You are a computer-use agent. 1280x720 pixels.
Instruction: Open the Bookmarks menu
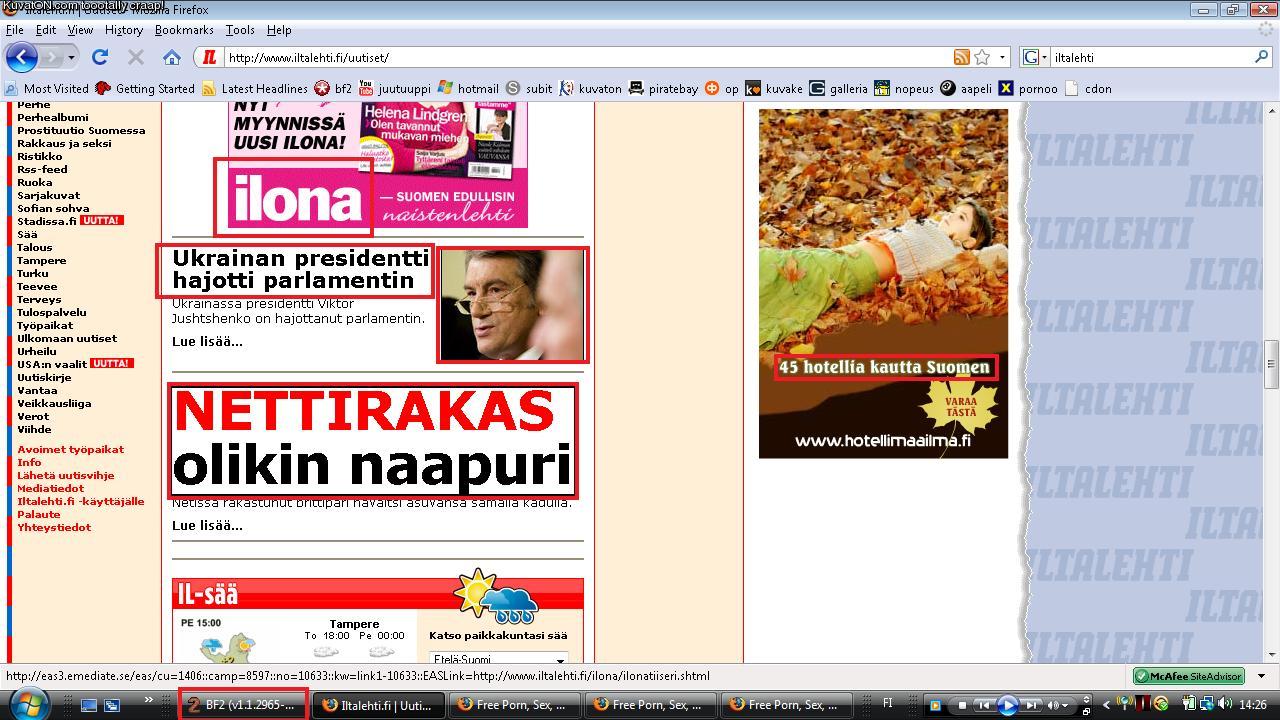184,30
